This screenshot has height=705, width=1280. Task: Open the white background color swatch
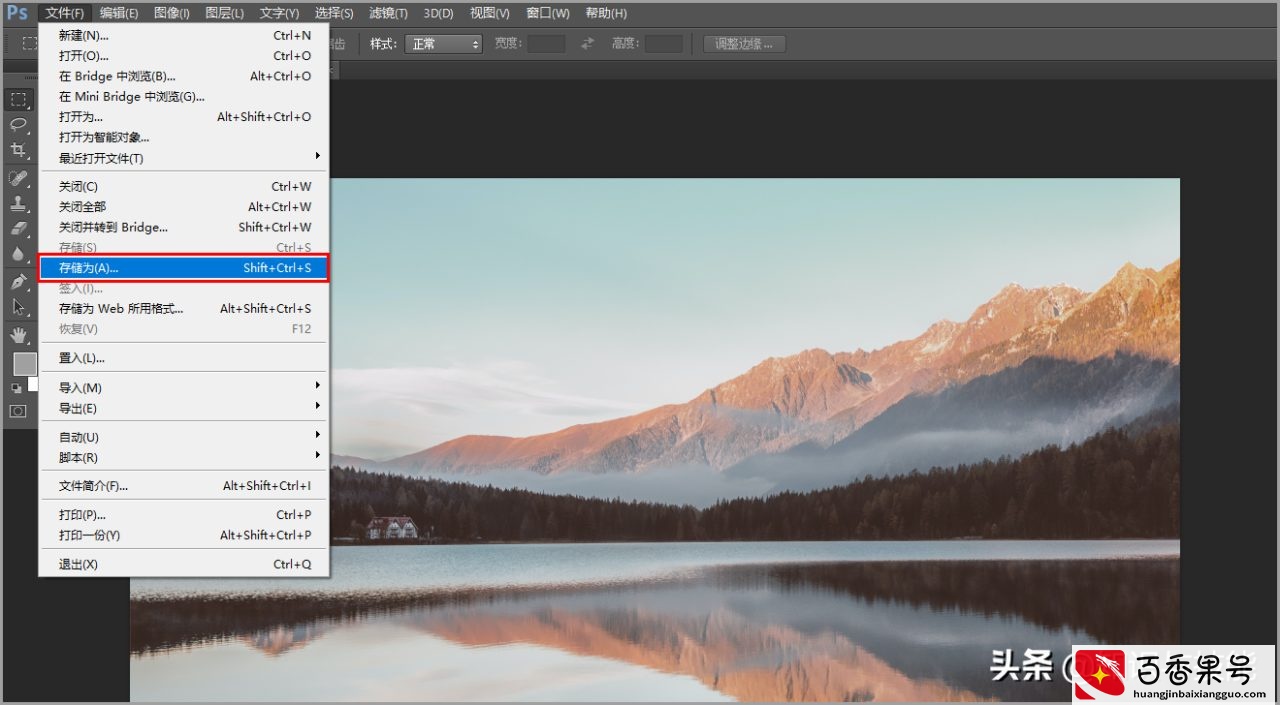click(x=33, y=384)
